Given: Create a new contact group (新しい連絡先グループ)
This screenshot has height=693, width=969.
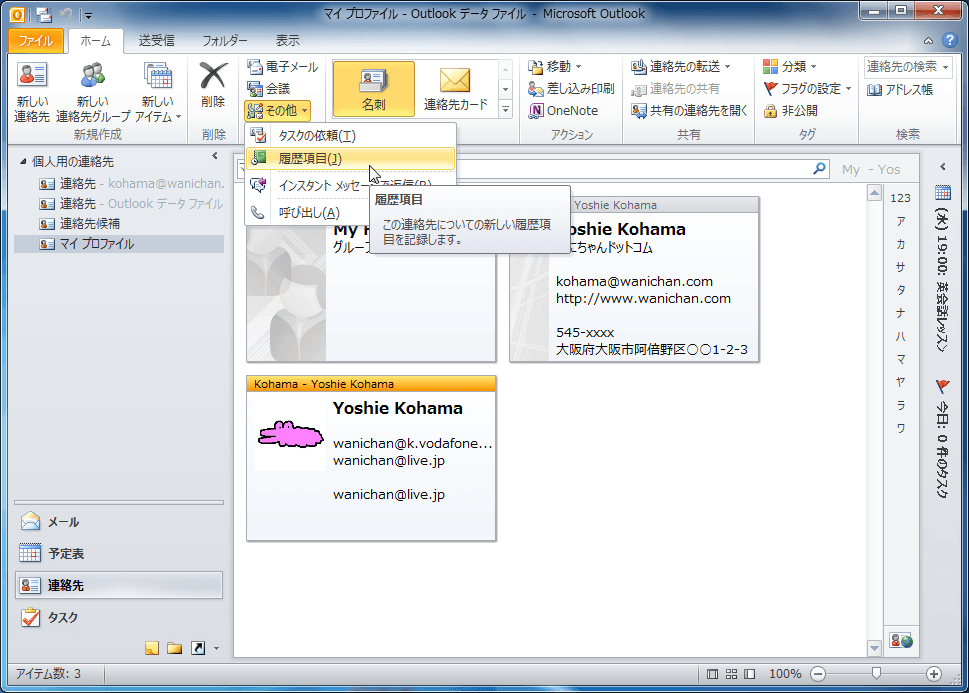Looking at the screenshot, I should (x=93, y=92).
